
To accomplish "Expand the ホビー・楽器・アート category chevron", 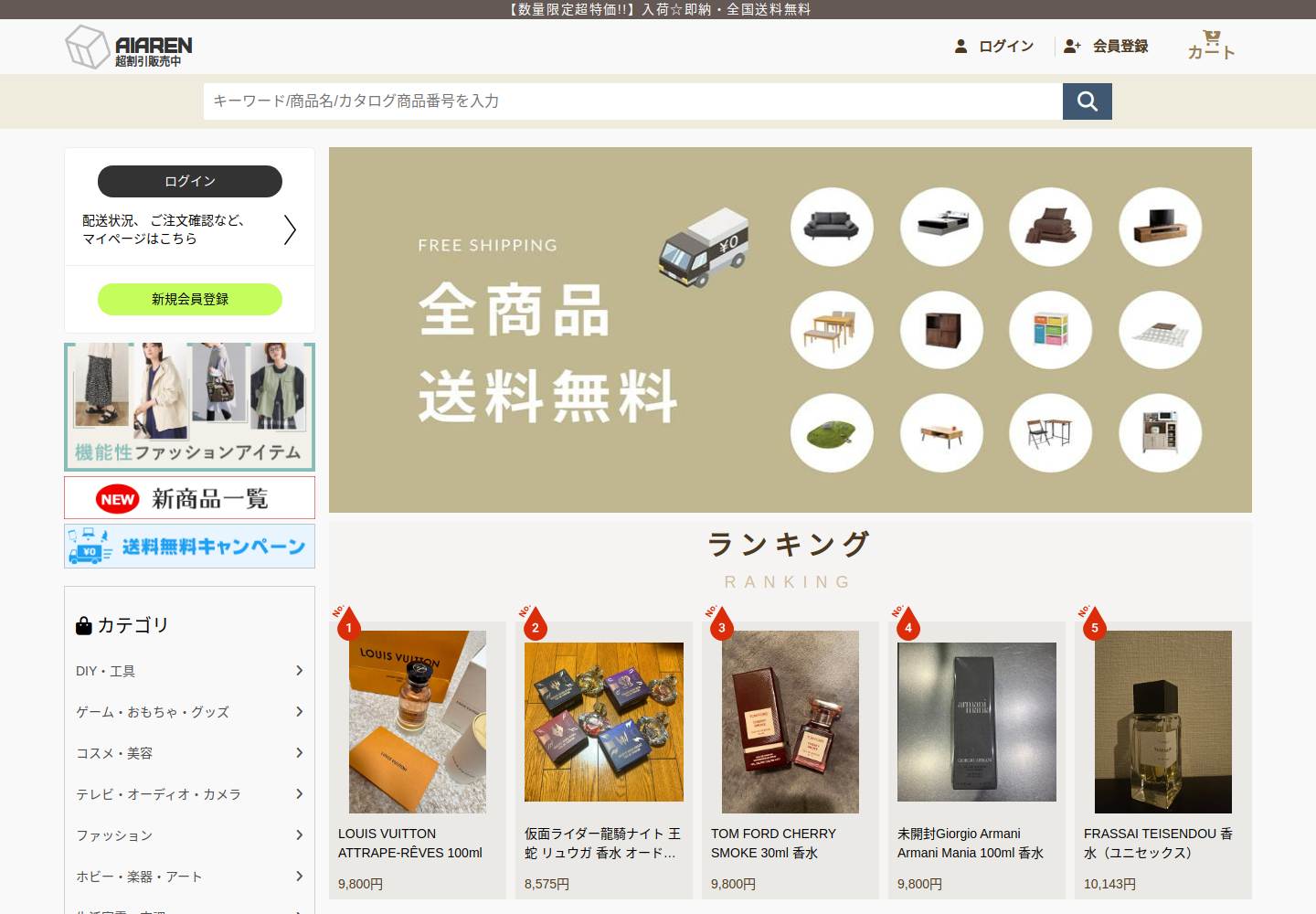I will click(299, 877).
